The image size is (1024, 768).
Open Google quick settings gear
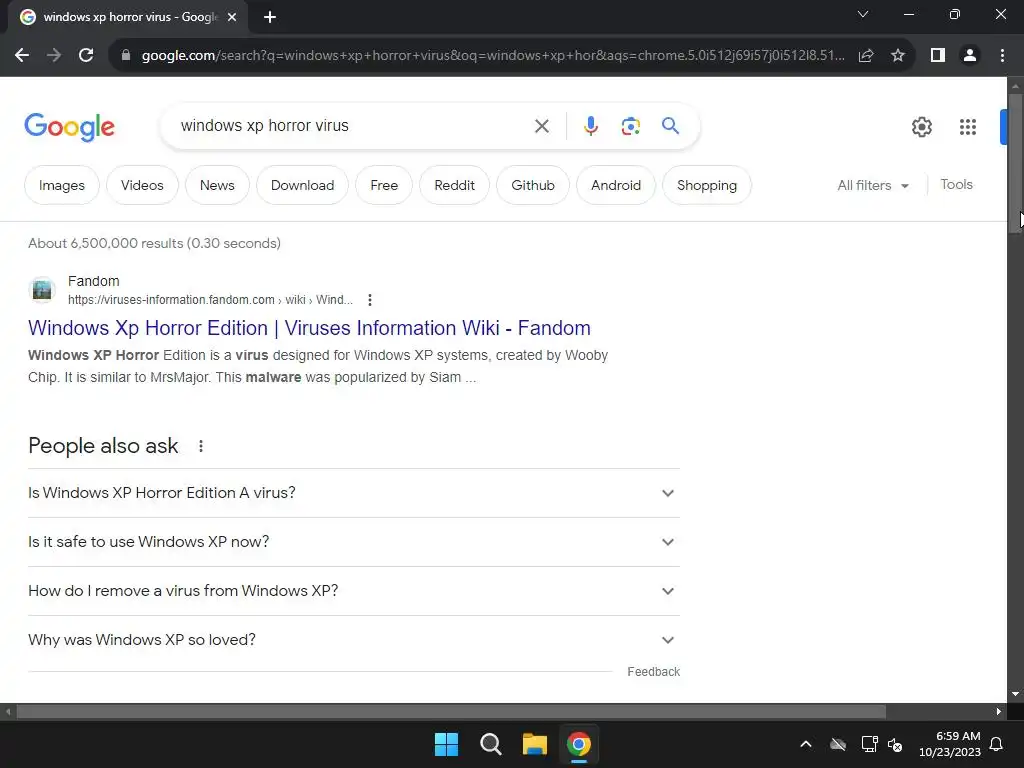pos(921,127)
